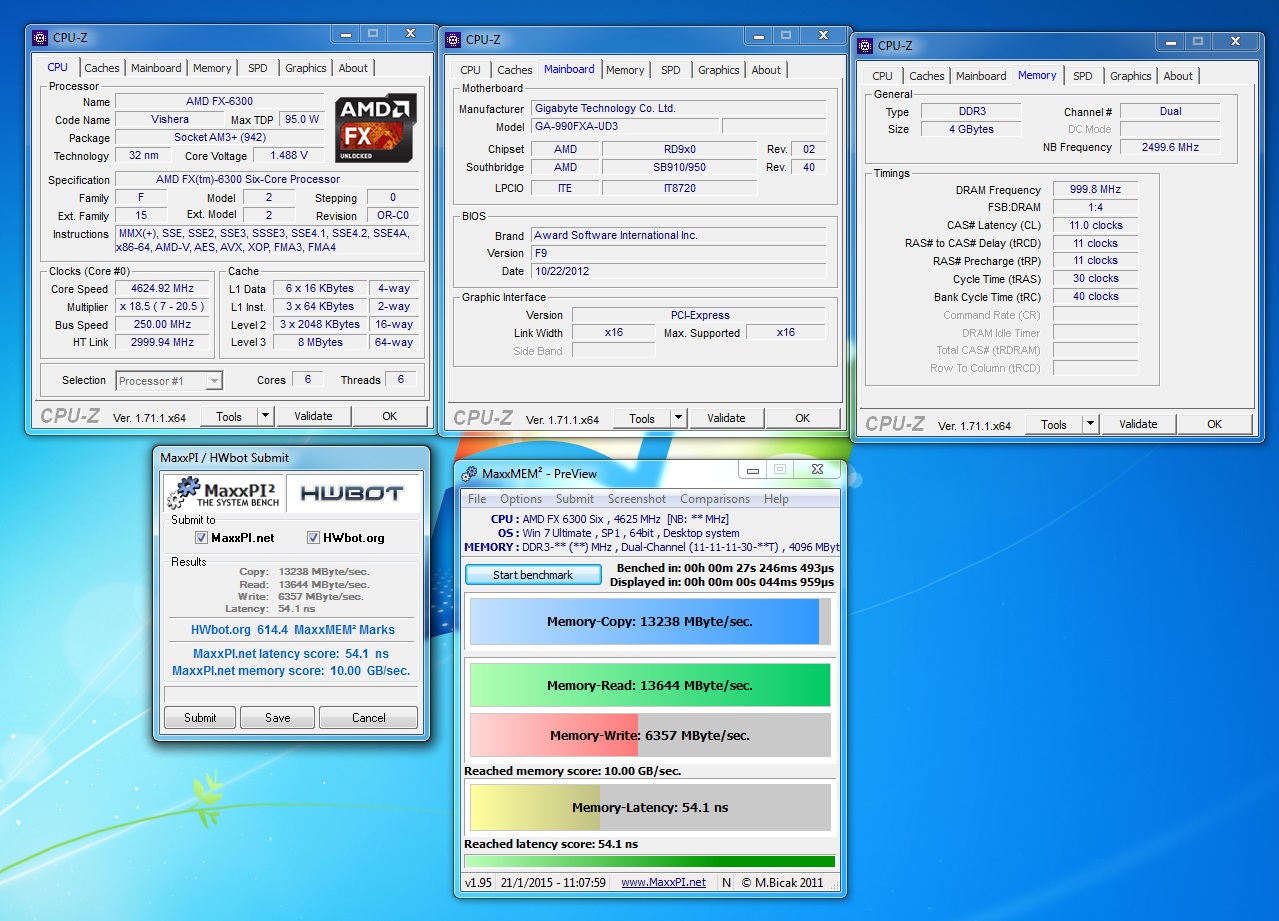Screen dimensions: 1279x921
Task: Click the title icon of the Memory CPU-Z window
Action: tap(865, 46)
